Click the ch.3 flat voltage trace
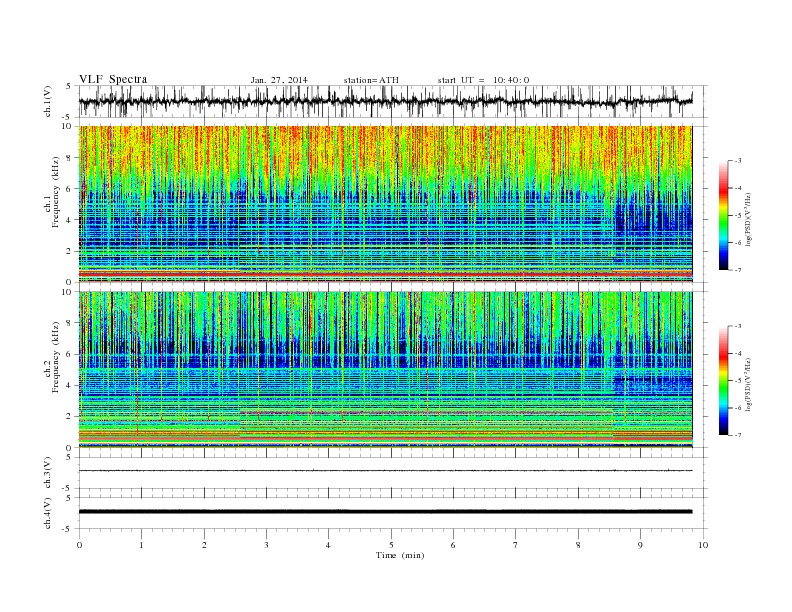This screenshot has height=612, width=792. click(386, 471)
